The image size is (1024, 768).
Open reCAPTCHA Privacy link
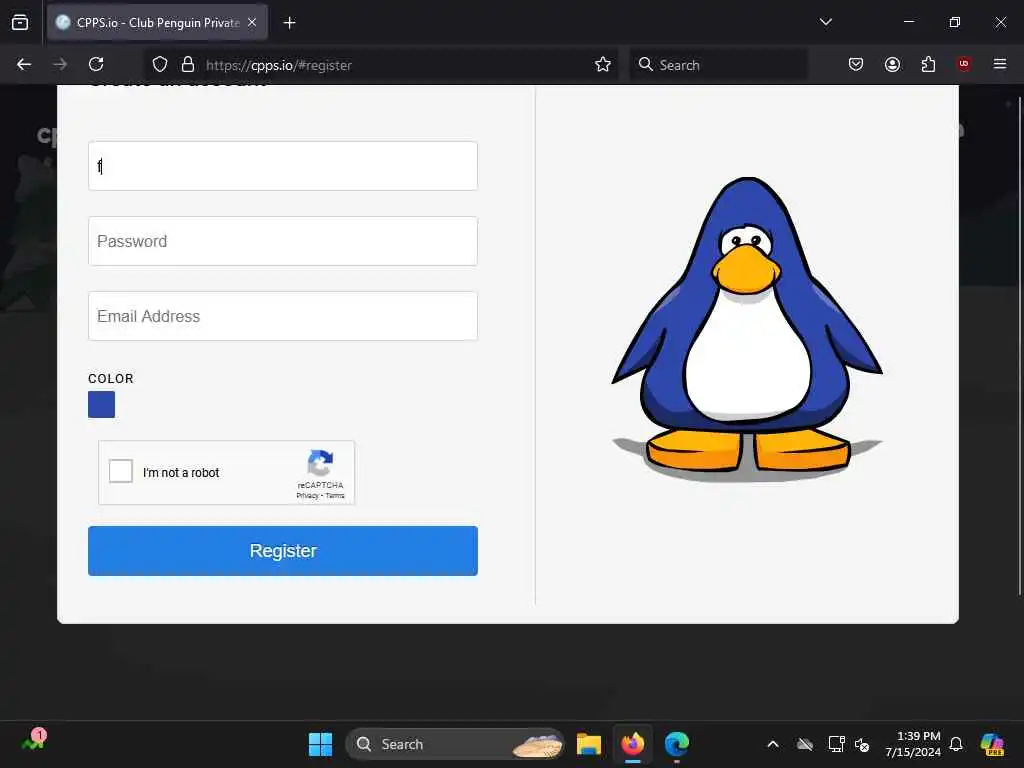click(x=307, y=496)
